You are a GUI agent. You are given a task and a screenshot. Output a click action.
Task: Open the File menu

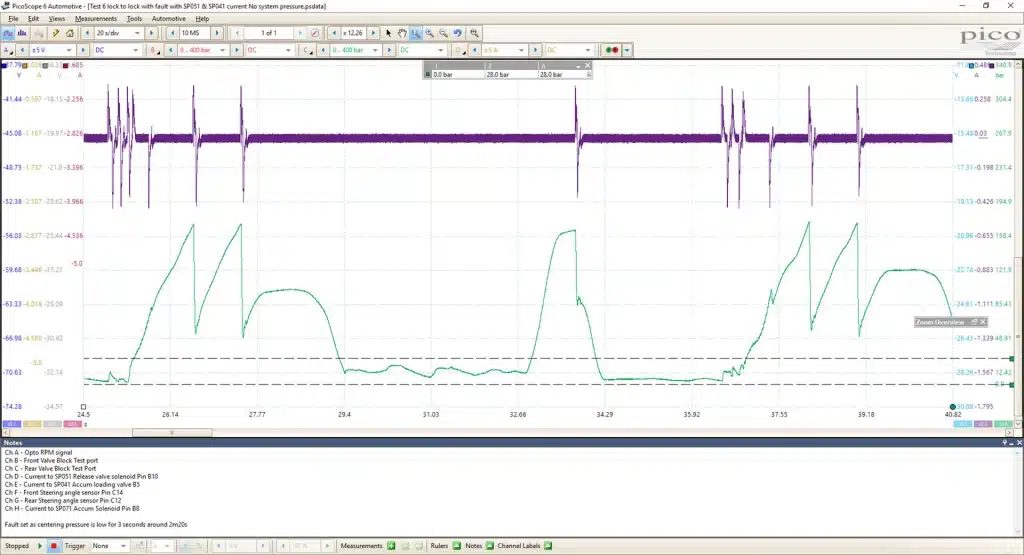click(13, 19)
